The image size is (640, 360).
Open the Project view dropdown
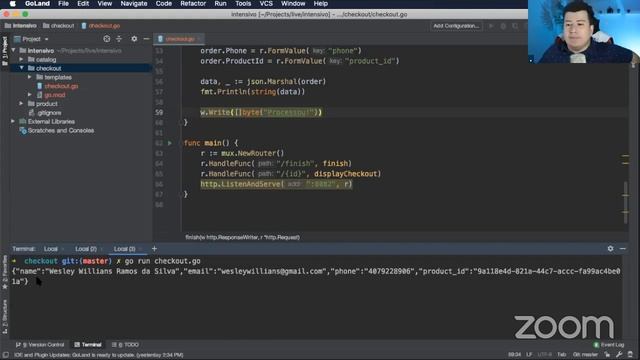32,39
